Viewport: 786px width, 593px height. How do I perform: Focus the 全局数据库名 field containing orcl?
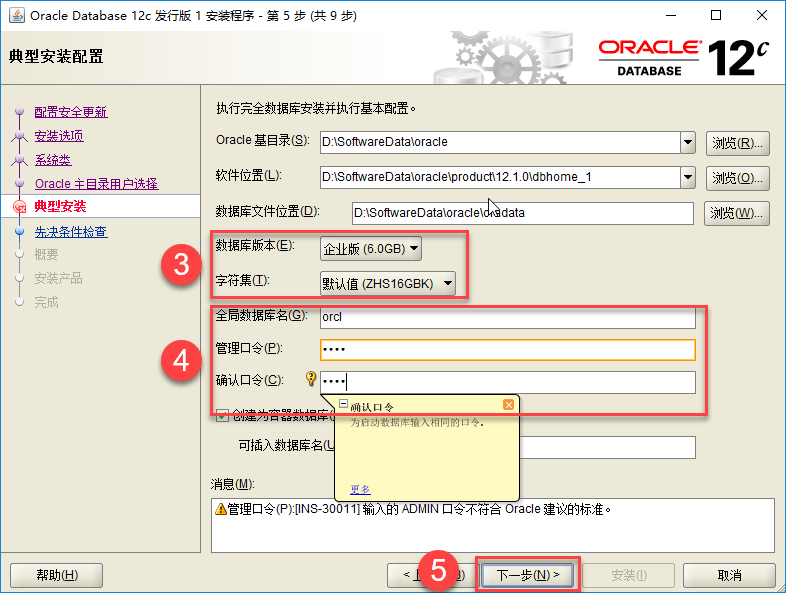[x=508, y=318]
